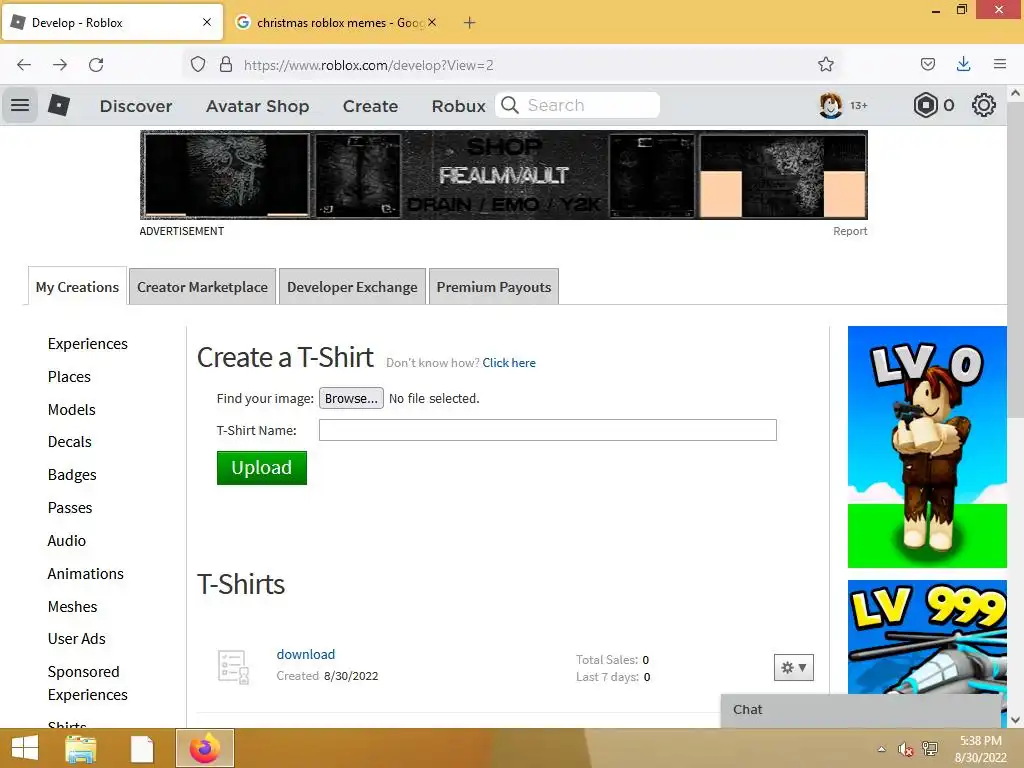Select Decals in the sidebar
1024x768 pixels.
(70, 442)
